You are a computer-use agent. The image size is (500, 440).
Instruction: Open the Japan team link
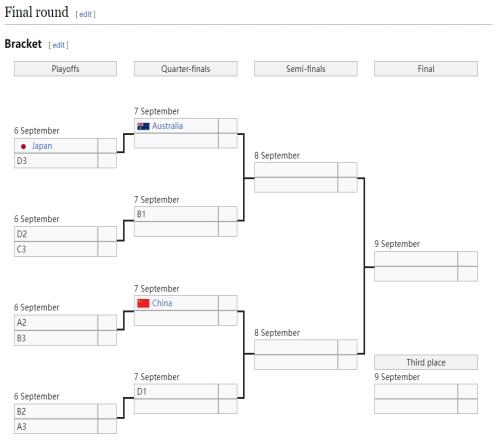(42, 146)
